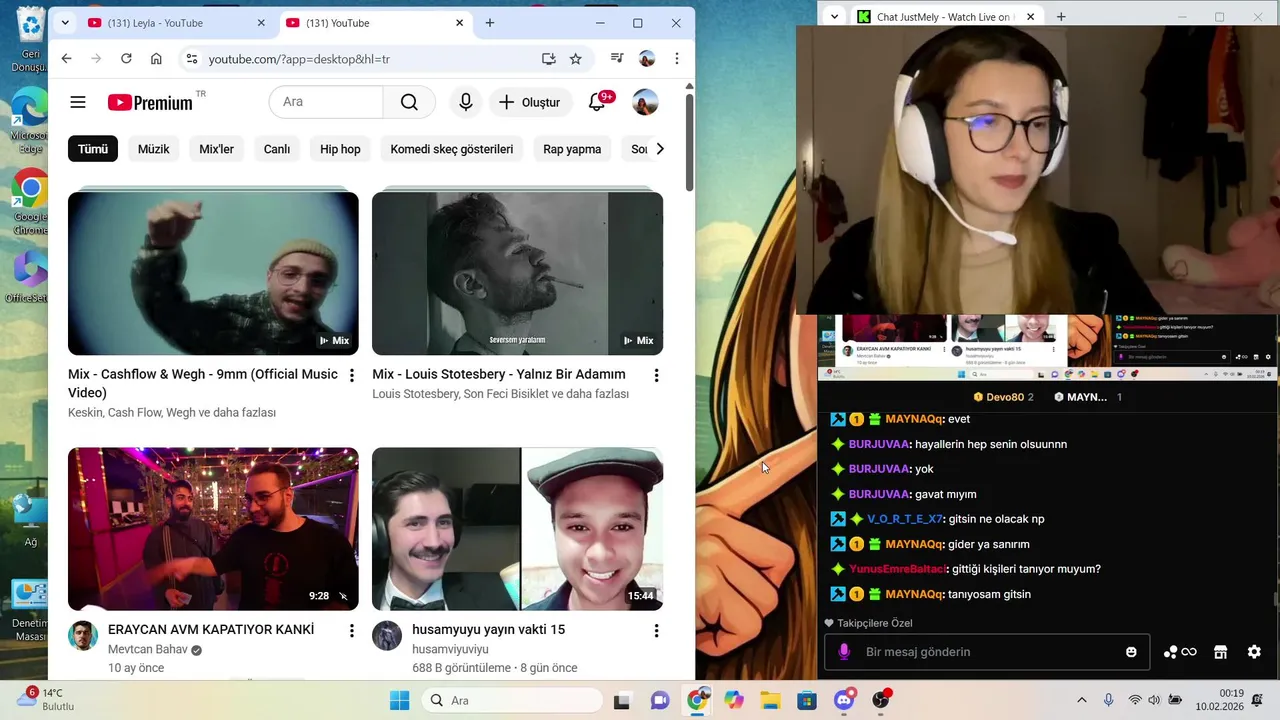Viewport: 1280px width, 720px height.
Task: Select the Mix'ler filter chip
Action: [x=216, y=149]
